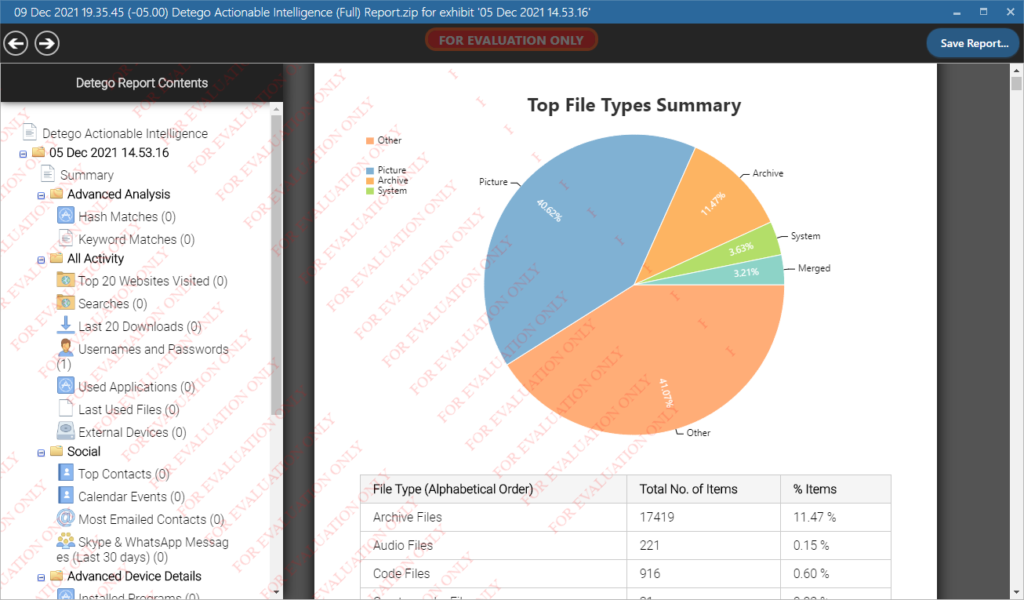The image size is (1024, 600).
Task: Click the Skype & WhatsApp Messages icon
Action: (x=65, y=541)
